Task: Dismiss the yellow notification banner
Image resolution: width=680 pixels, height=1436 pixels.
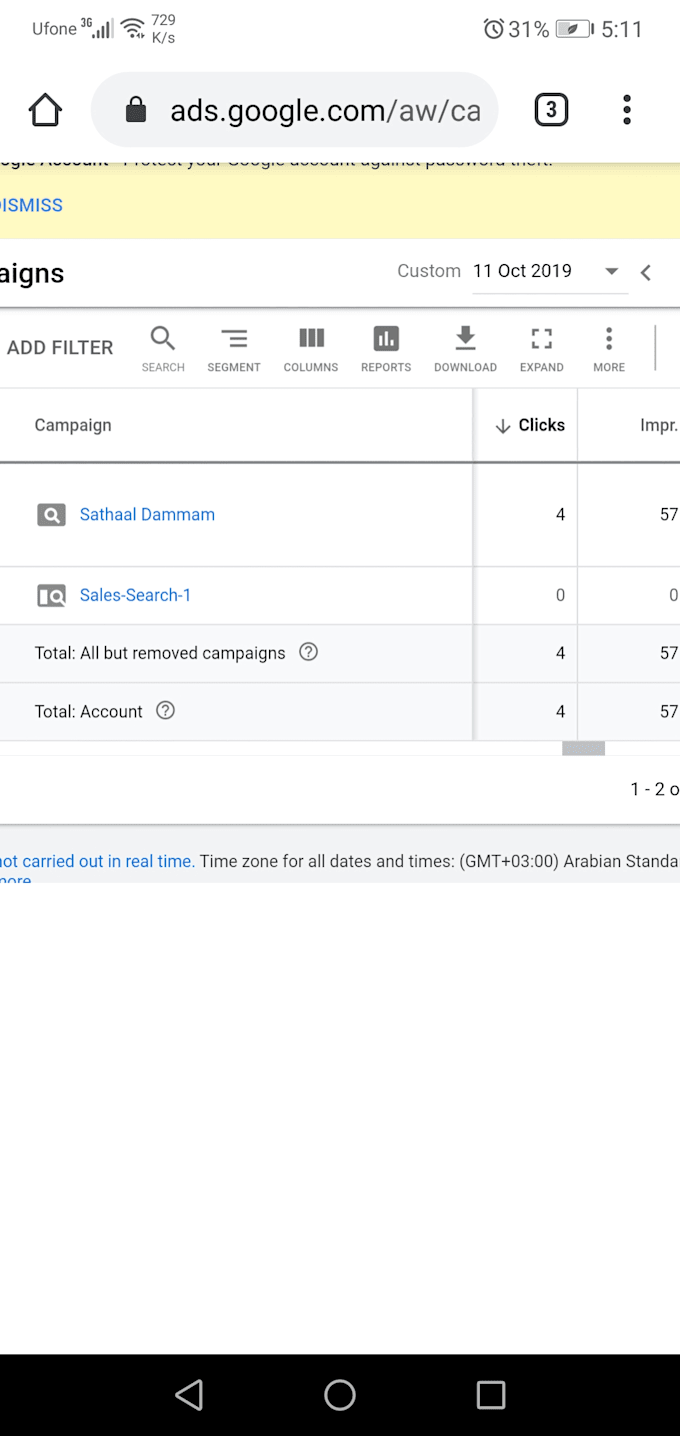Action: click(x=32, y=205)
